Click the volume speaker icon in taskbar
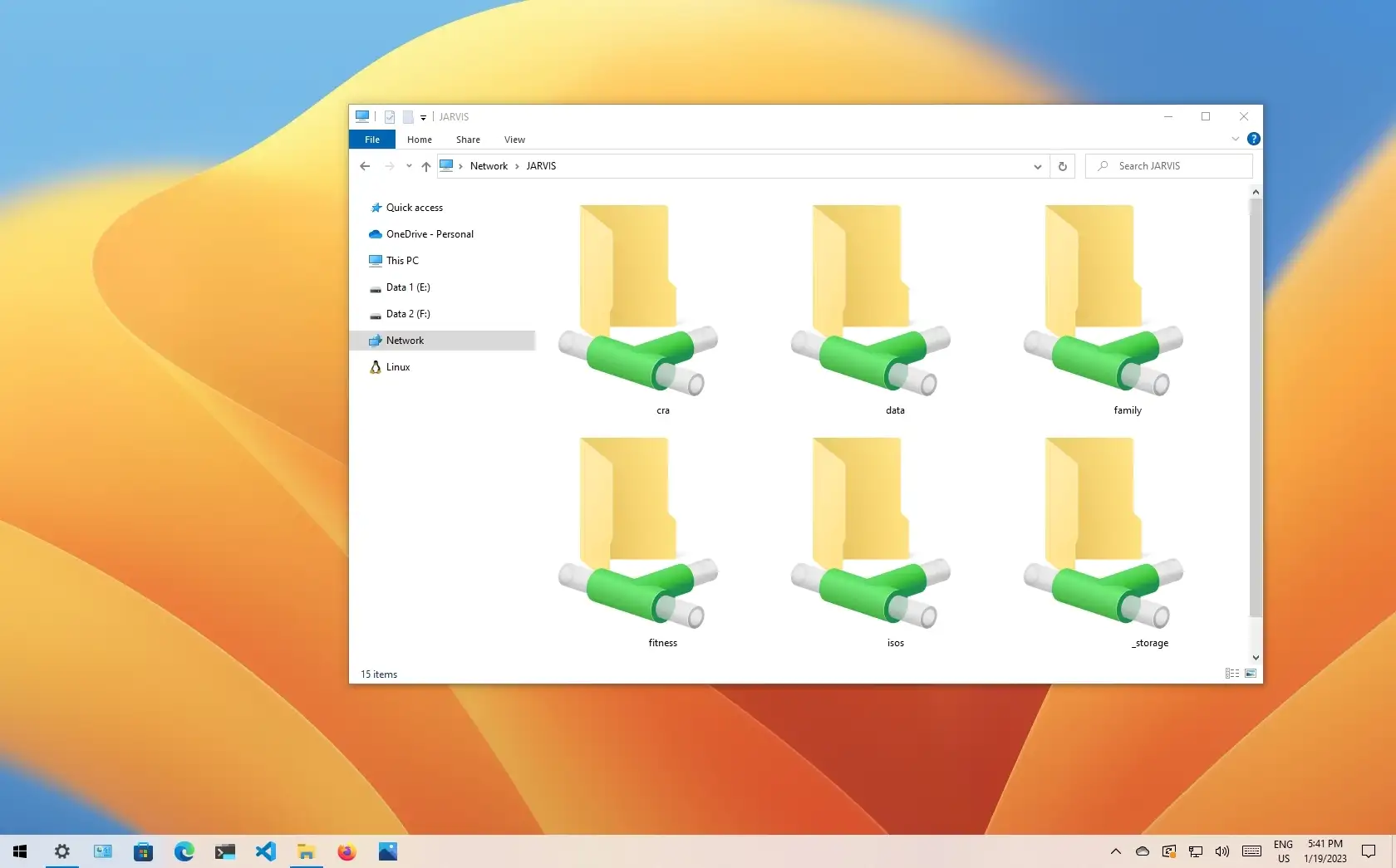 [1221, 851]
